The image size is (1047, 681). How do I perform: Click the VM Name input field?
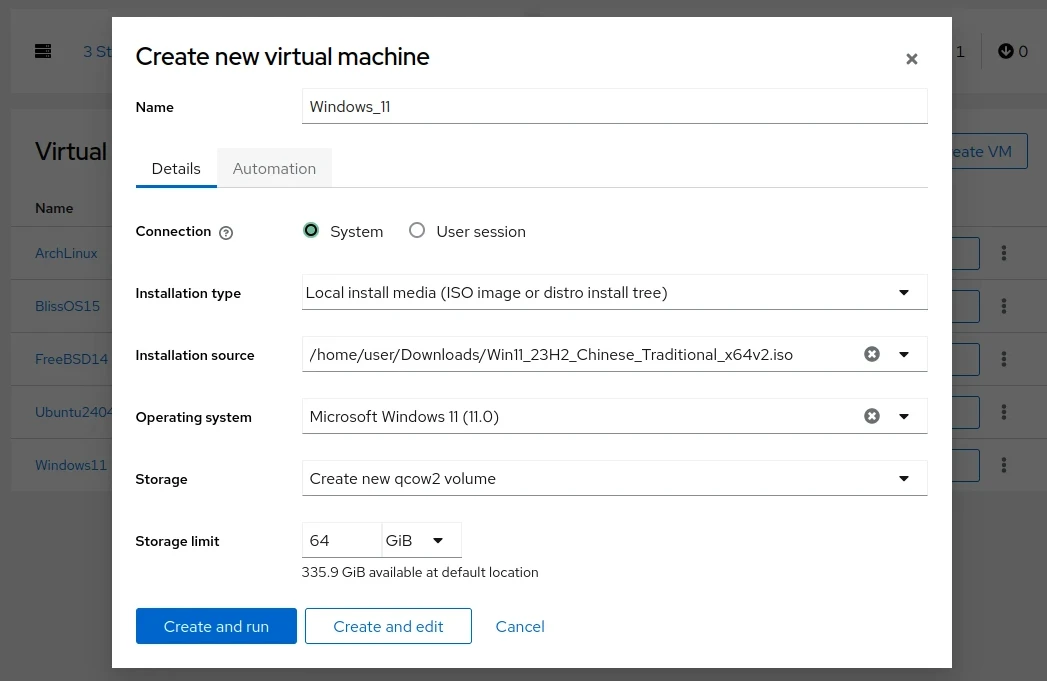(x=614, y=106)
